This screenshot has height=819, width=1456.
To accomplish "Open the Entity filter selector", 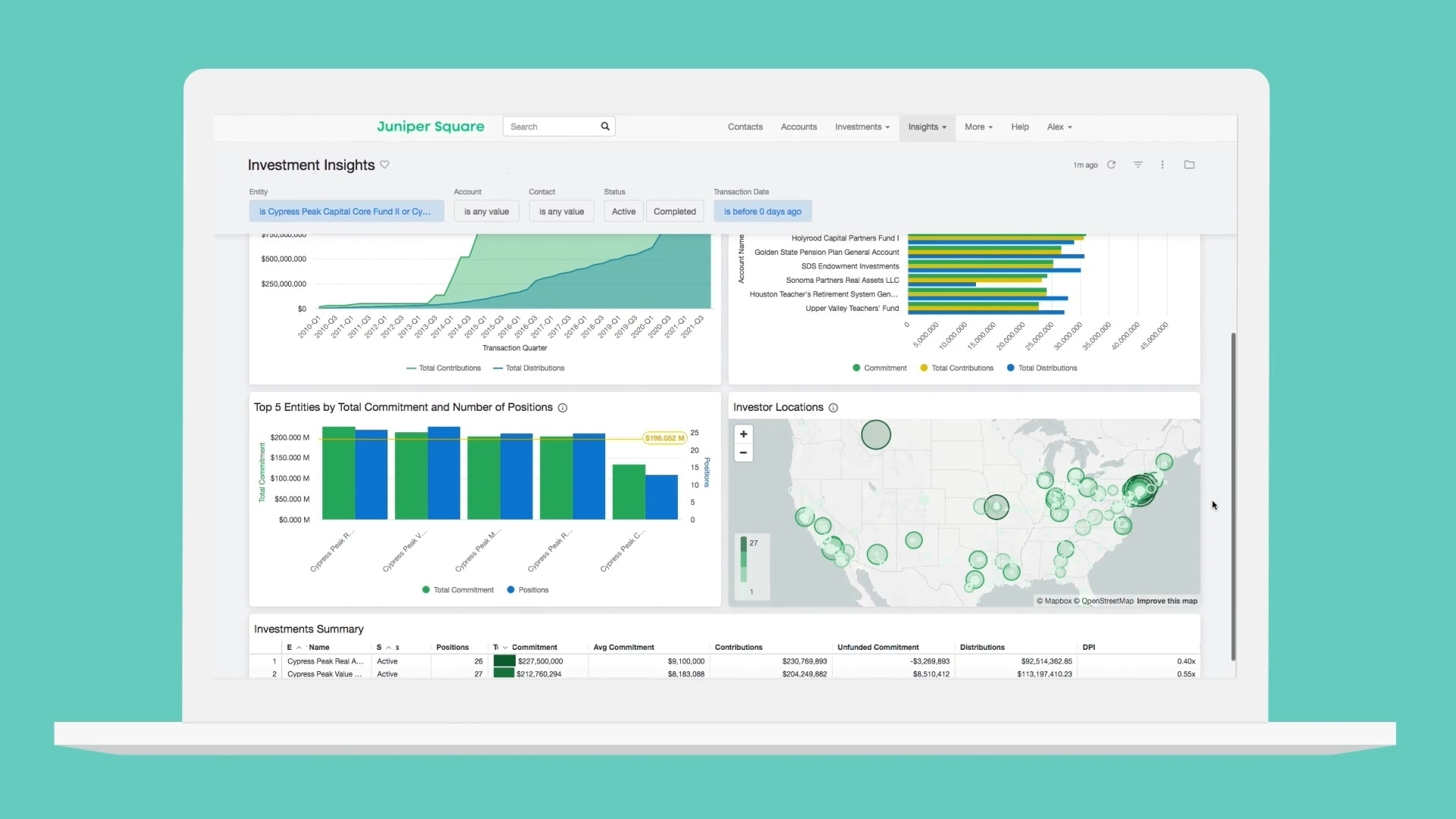I will [346, 212].
